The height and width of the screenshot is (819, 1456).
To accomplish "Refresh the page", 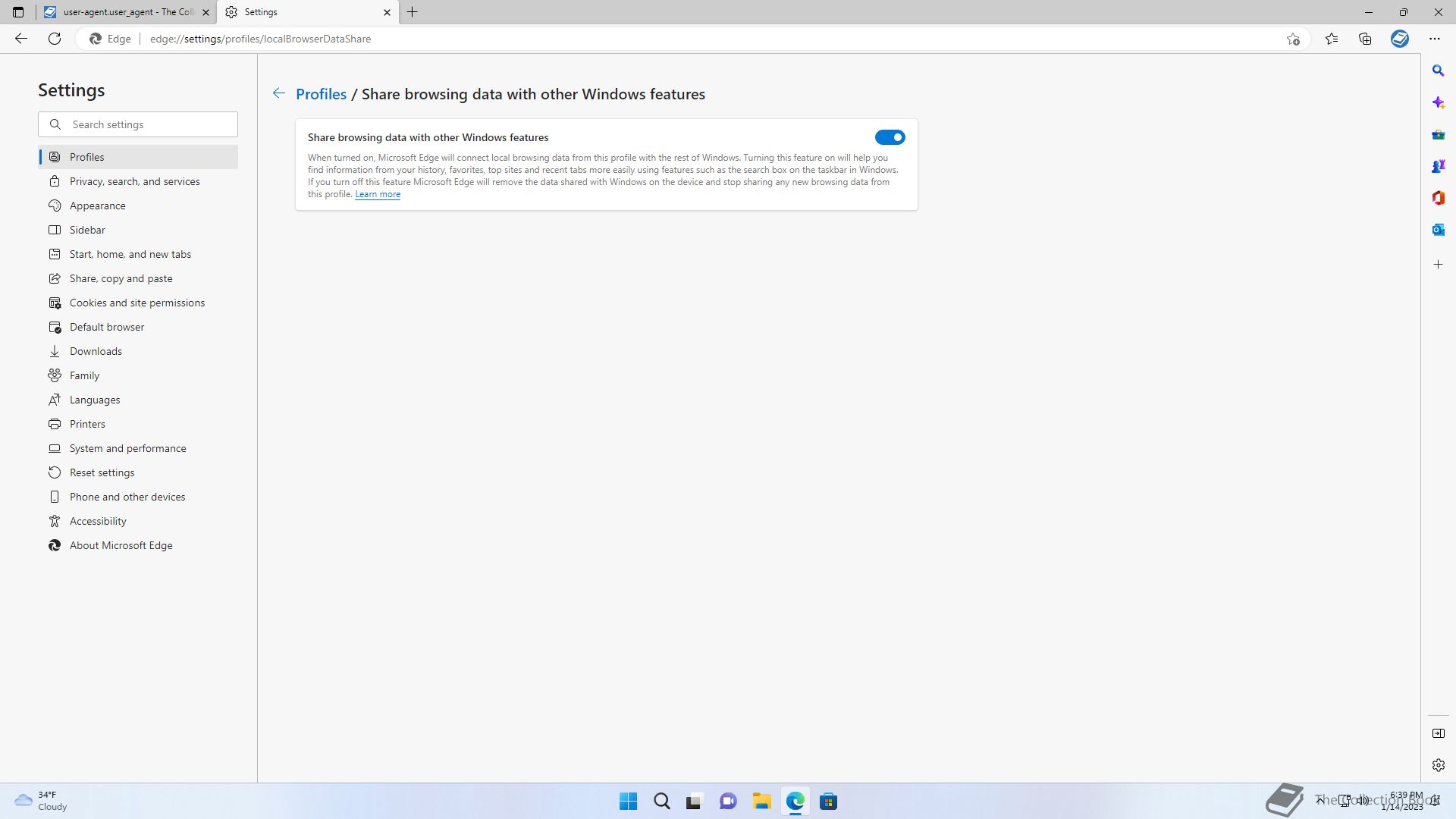I will (55, 39).
